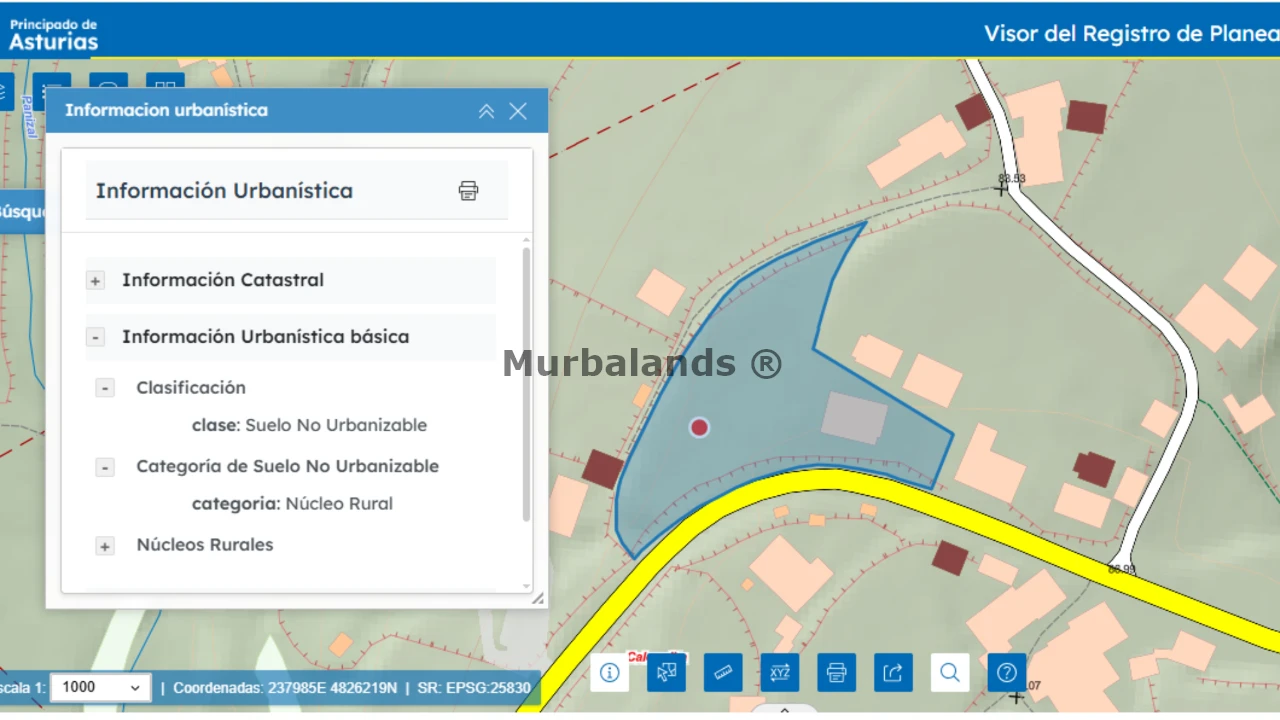Viewport: 1280px width, 720px height.
Task: Open the ruler measurement tool
Action: pyautogui.click(x=723, y=672)
